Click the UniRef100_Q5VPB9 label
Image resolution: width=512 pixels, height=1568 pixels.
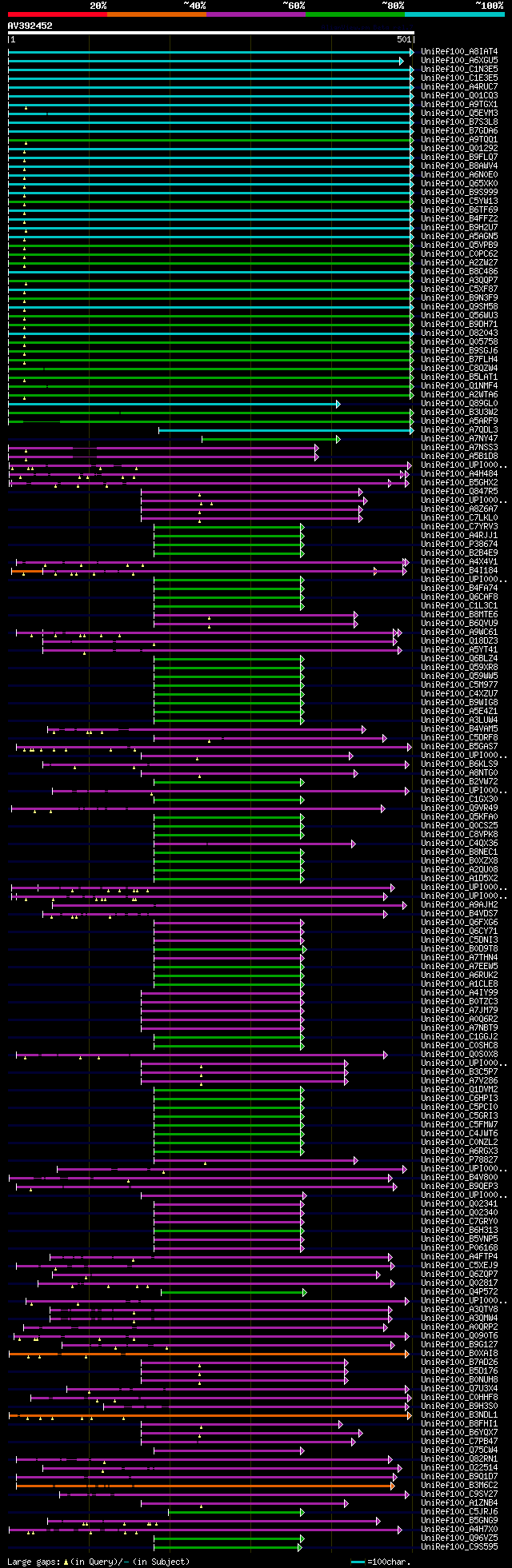click(459, 245)
